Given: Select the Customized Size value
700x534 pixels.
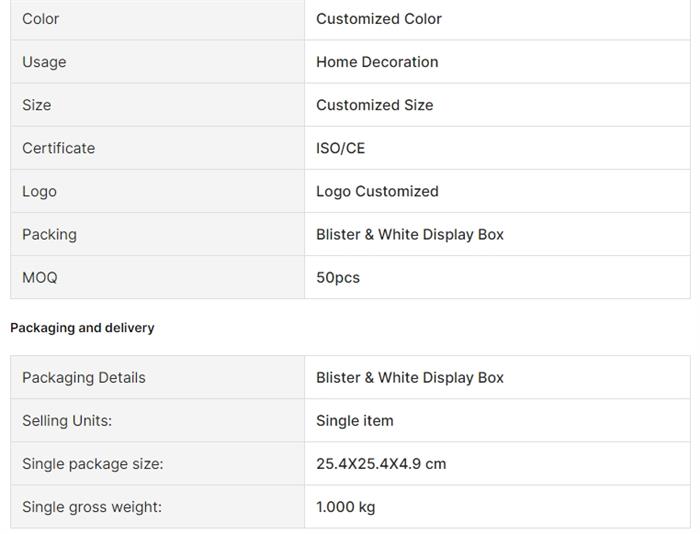Looking at the screenshot, I should coord(374,105).
